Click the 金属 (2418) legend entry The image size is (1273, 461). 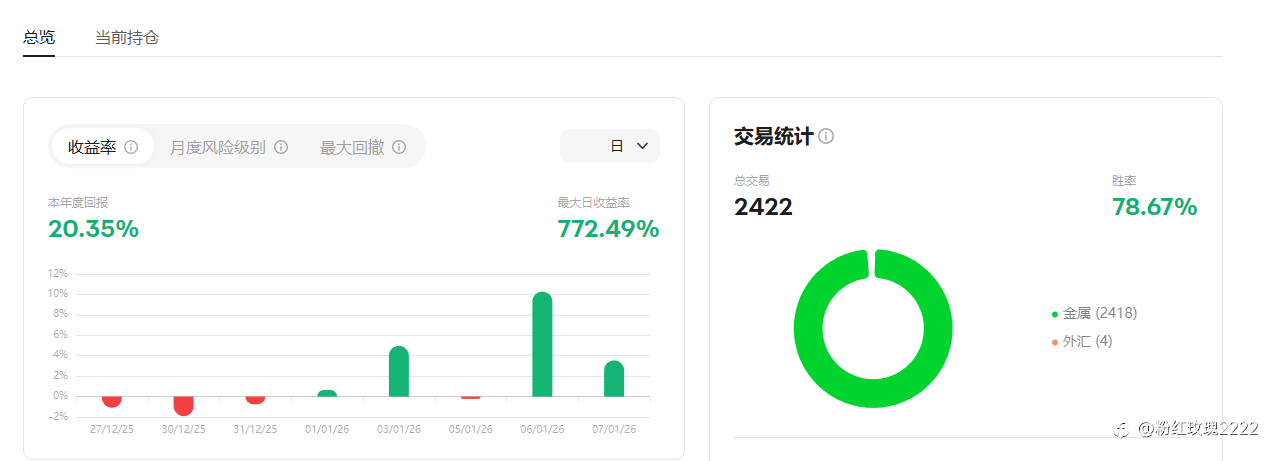click(x=1094, y=313)
